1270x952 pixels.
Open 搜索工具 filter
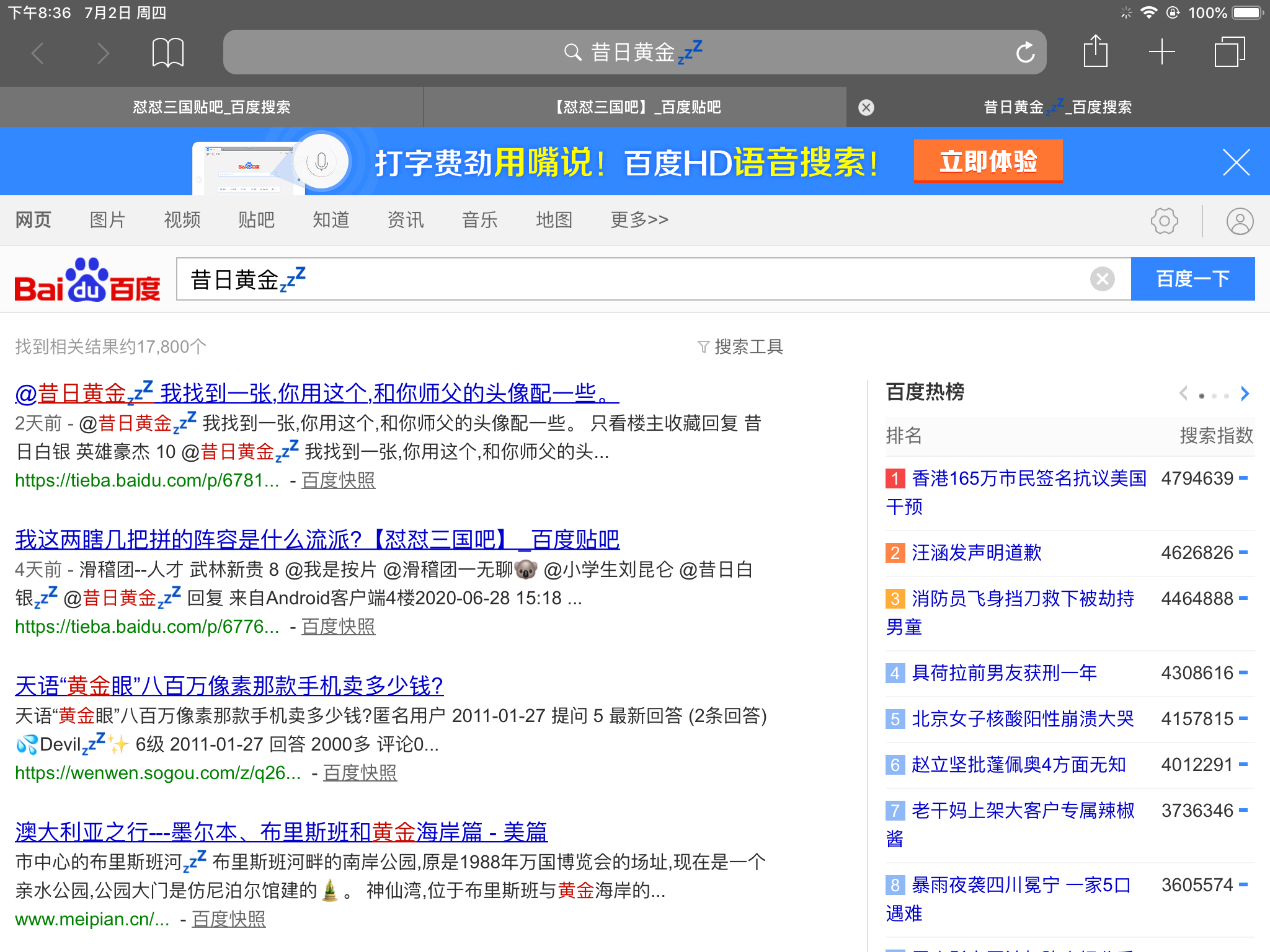click(740, 346)
